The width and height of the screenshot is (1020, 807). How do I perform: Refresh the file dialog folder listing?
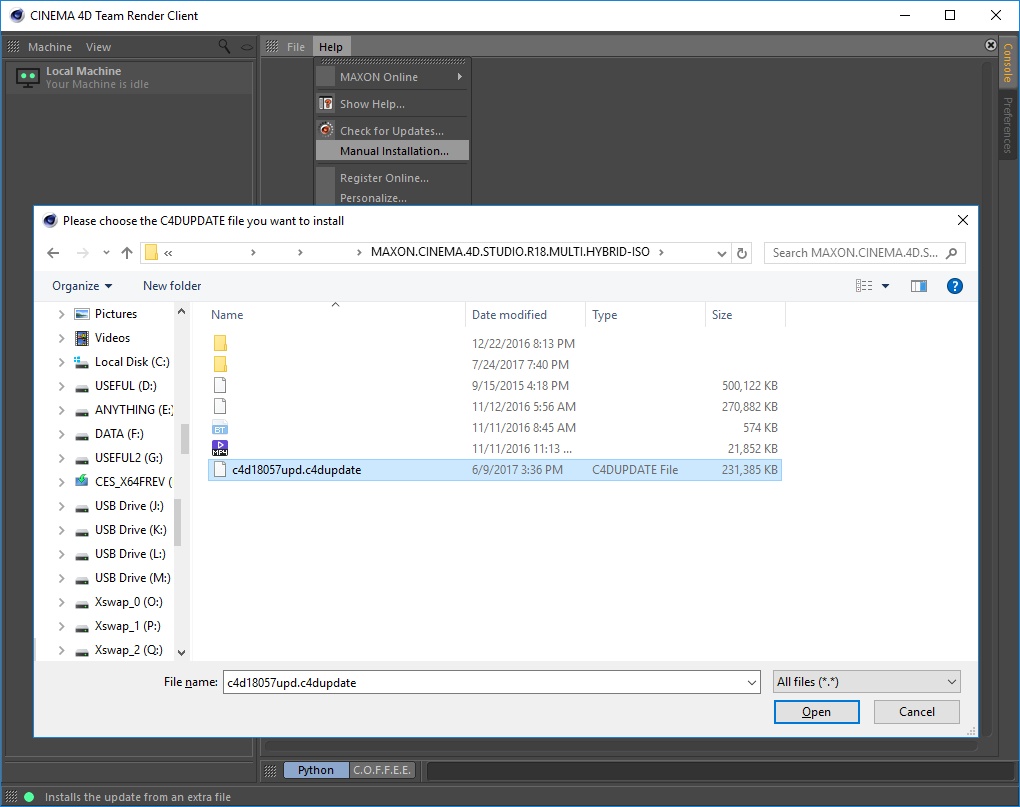pos(742,253)
